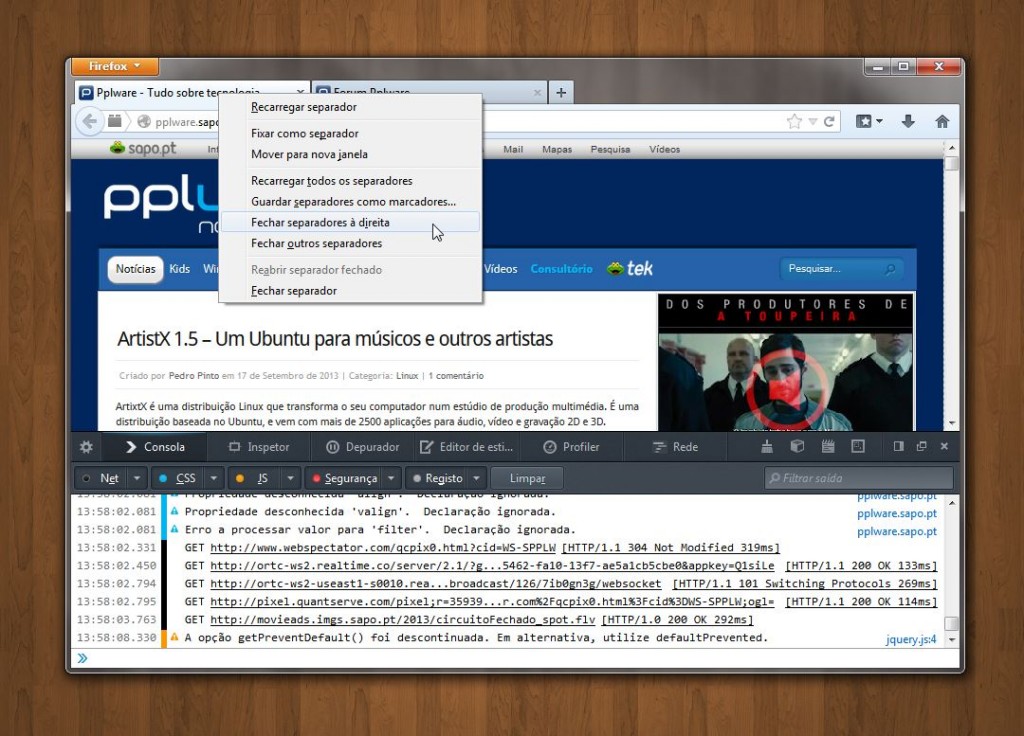Click the 'Filtrar saída' search field

858,478
